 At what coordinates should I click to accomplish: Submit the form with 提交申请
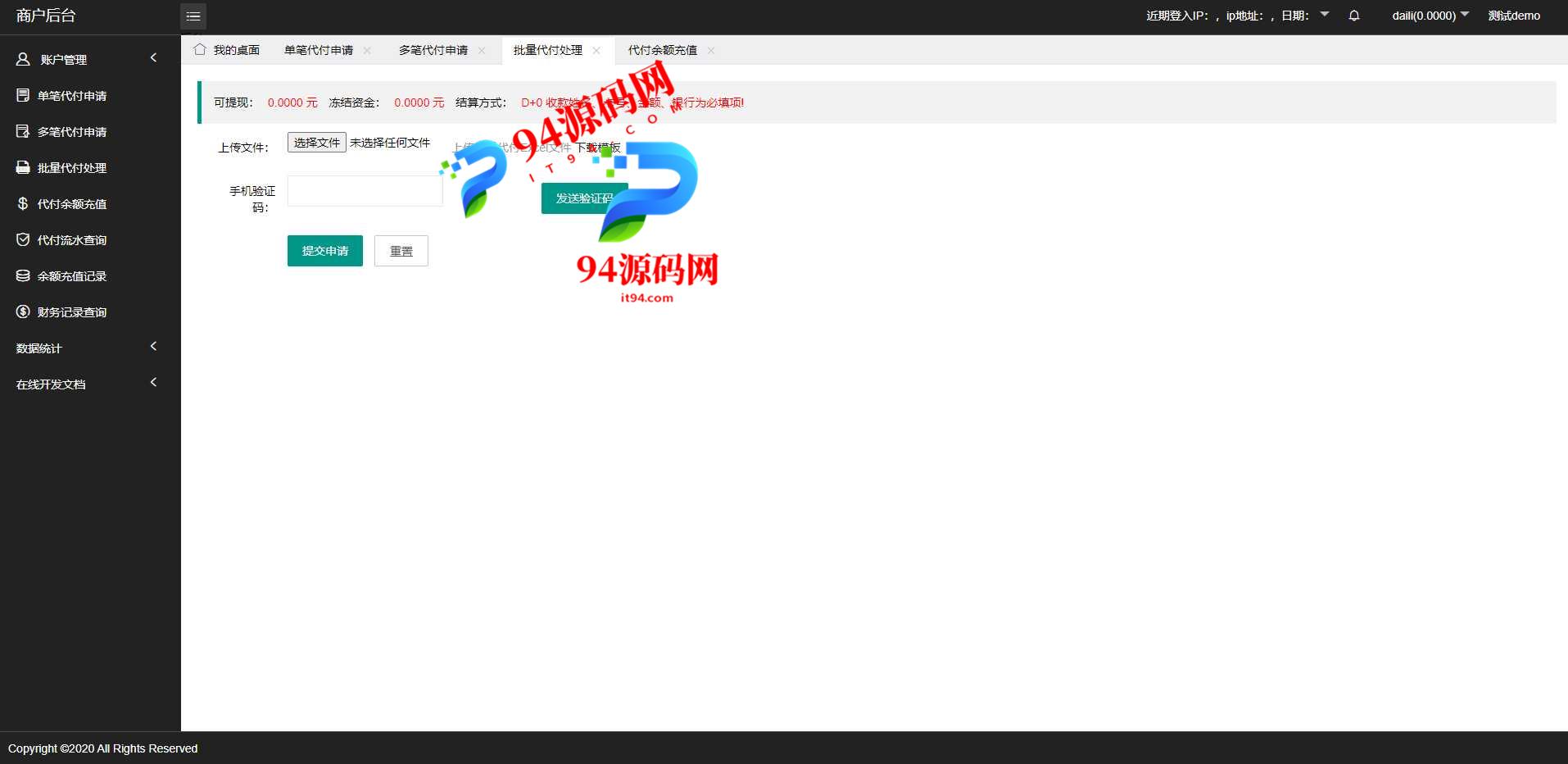pyautogui.click(x=325, y=251)
